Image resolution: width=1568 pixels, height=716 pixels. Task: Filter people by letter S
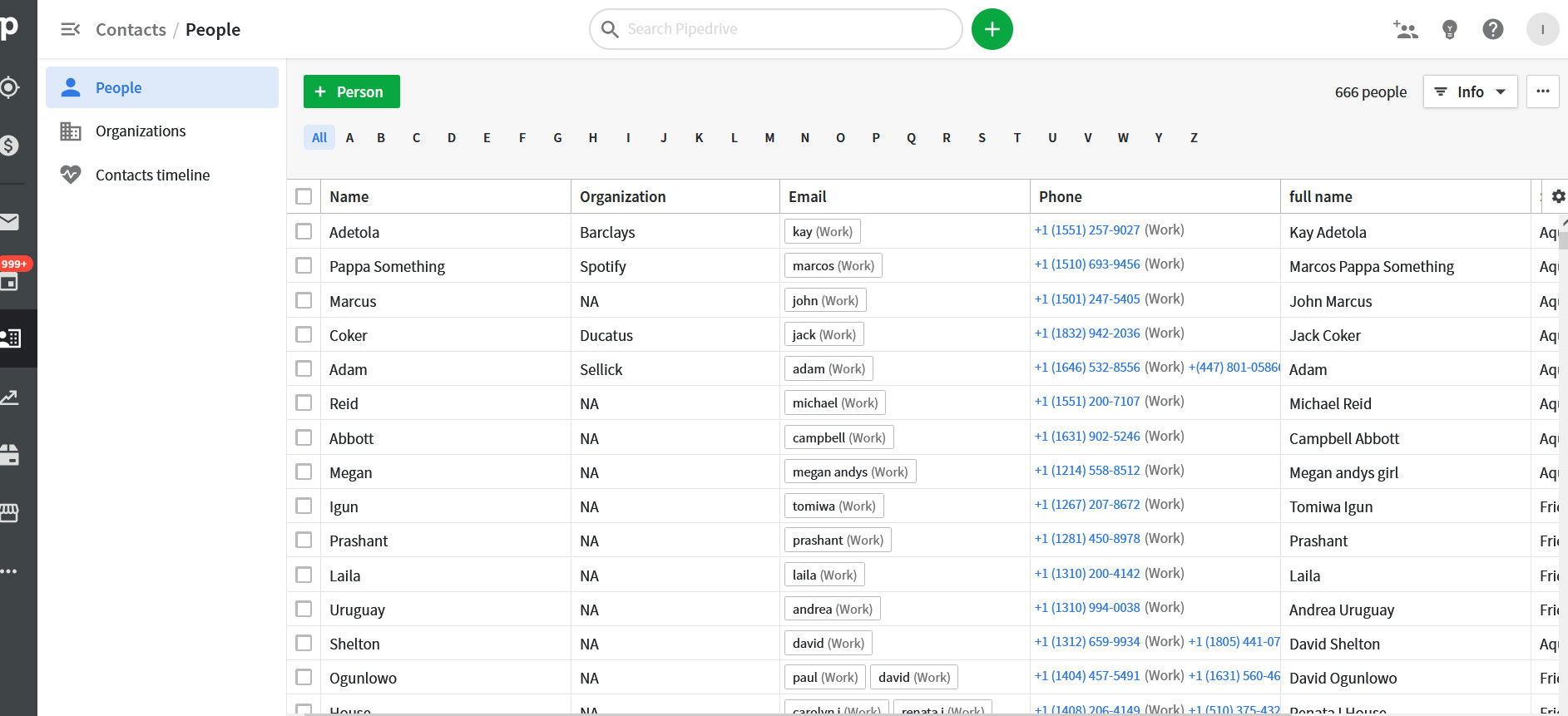pos(982,138)
